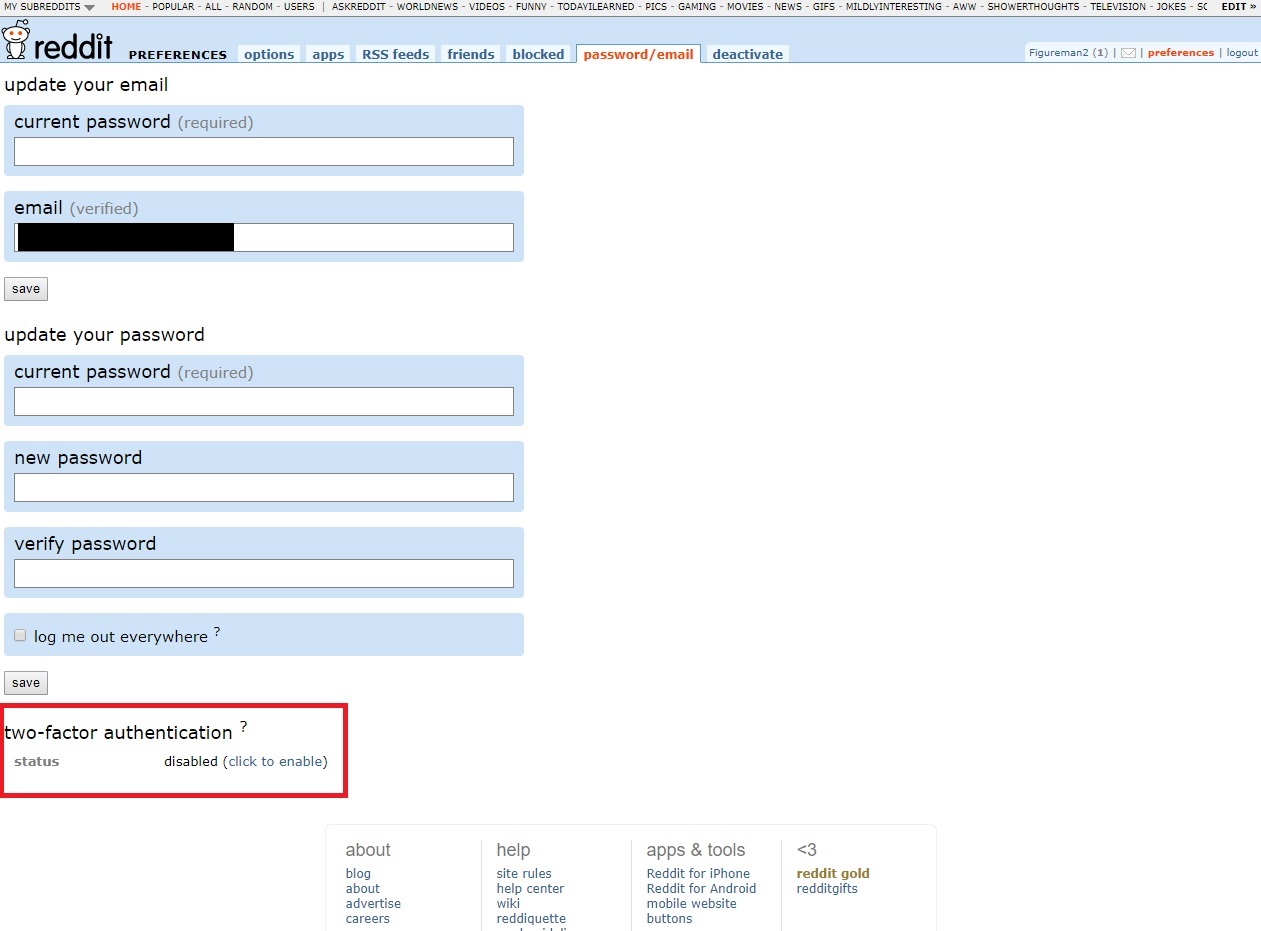1261x931 pixels.
Task: Click save under the password section
Action: [26, 683]
